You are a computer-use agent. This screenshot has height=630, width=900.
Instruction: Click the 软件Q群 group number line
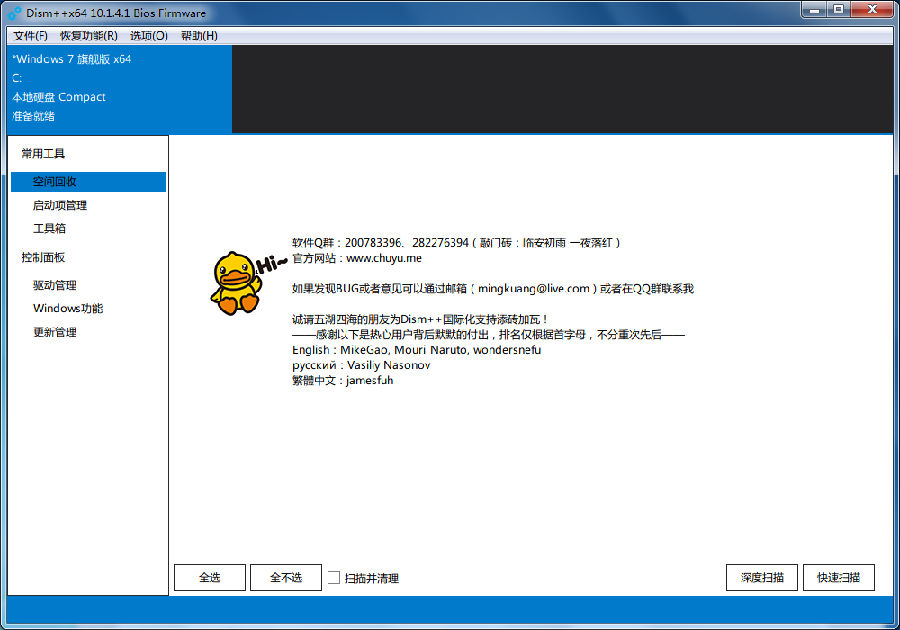456,243
